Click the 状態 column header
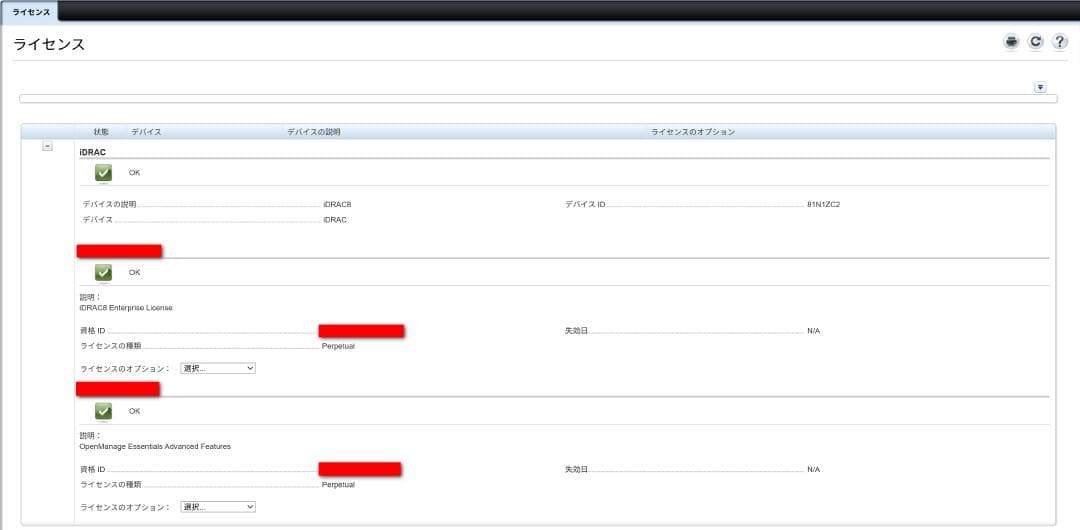 click(101, 132)
